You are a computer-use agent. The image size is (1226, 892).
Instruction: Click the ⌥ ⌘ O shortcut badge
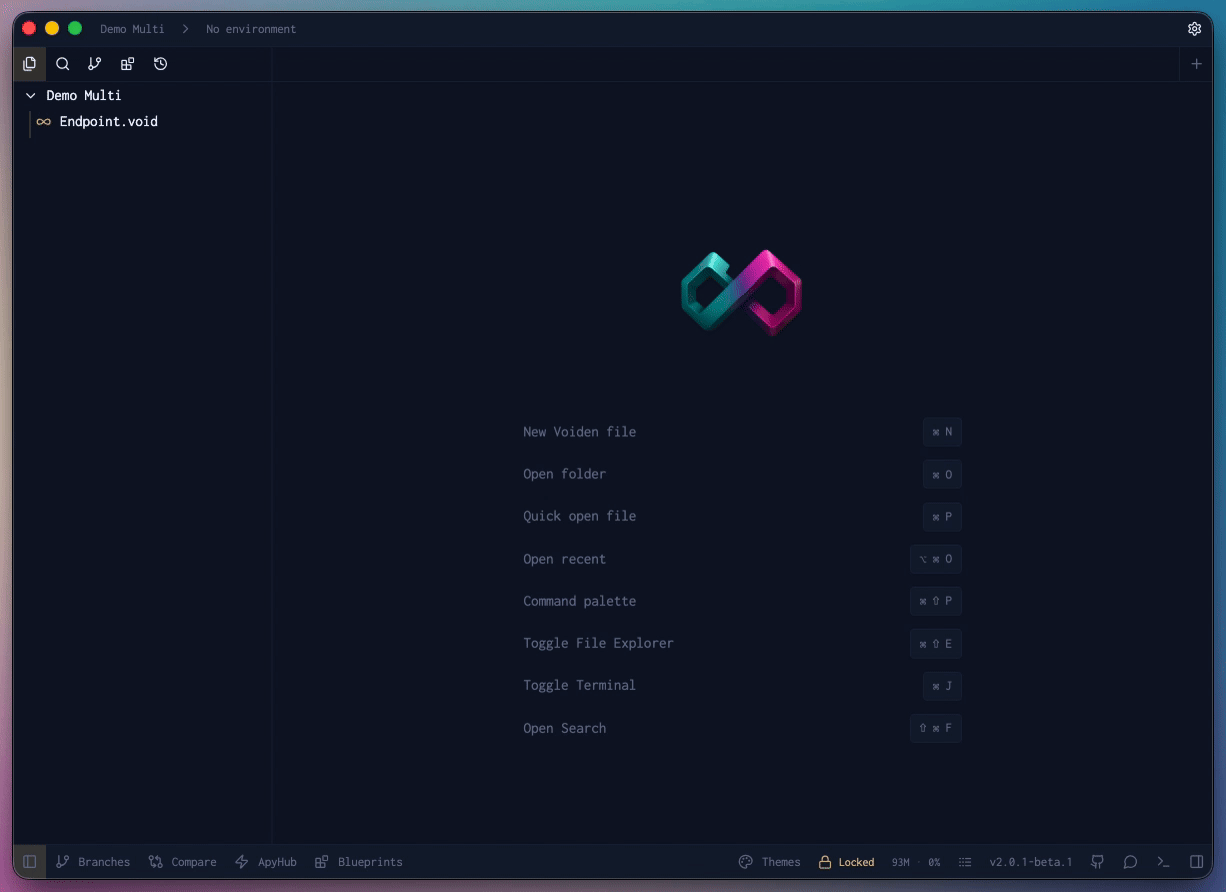tap(936, 559)
